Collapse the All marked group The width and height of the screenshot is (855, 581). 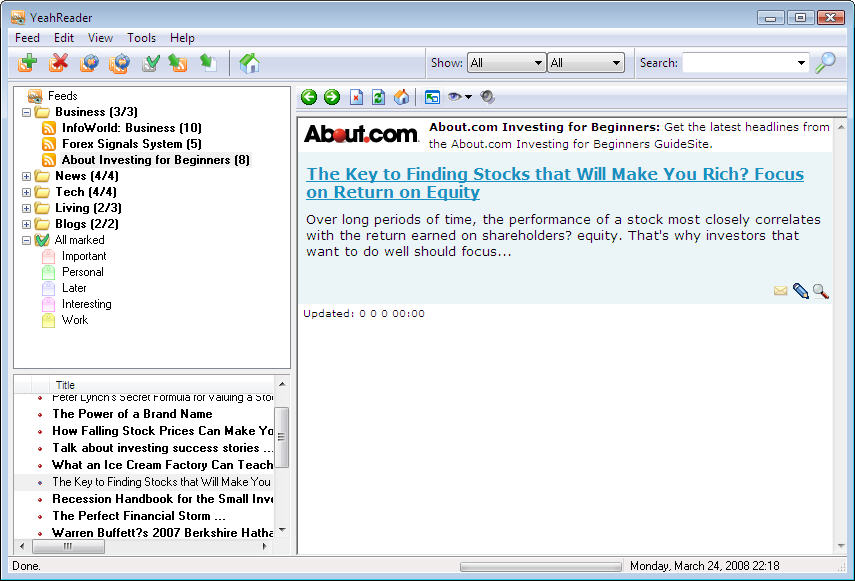pos(26,240)
